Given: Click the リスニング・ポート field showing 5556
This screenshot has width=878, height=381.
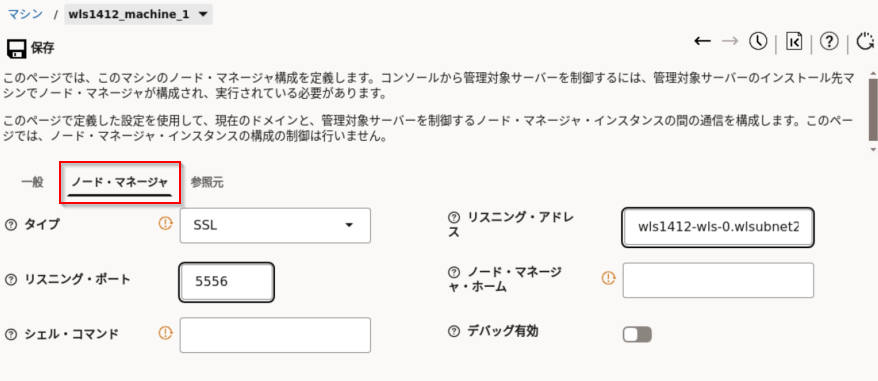Looking at the screenshot, I should coord(227,282).
